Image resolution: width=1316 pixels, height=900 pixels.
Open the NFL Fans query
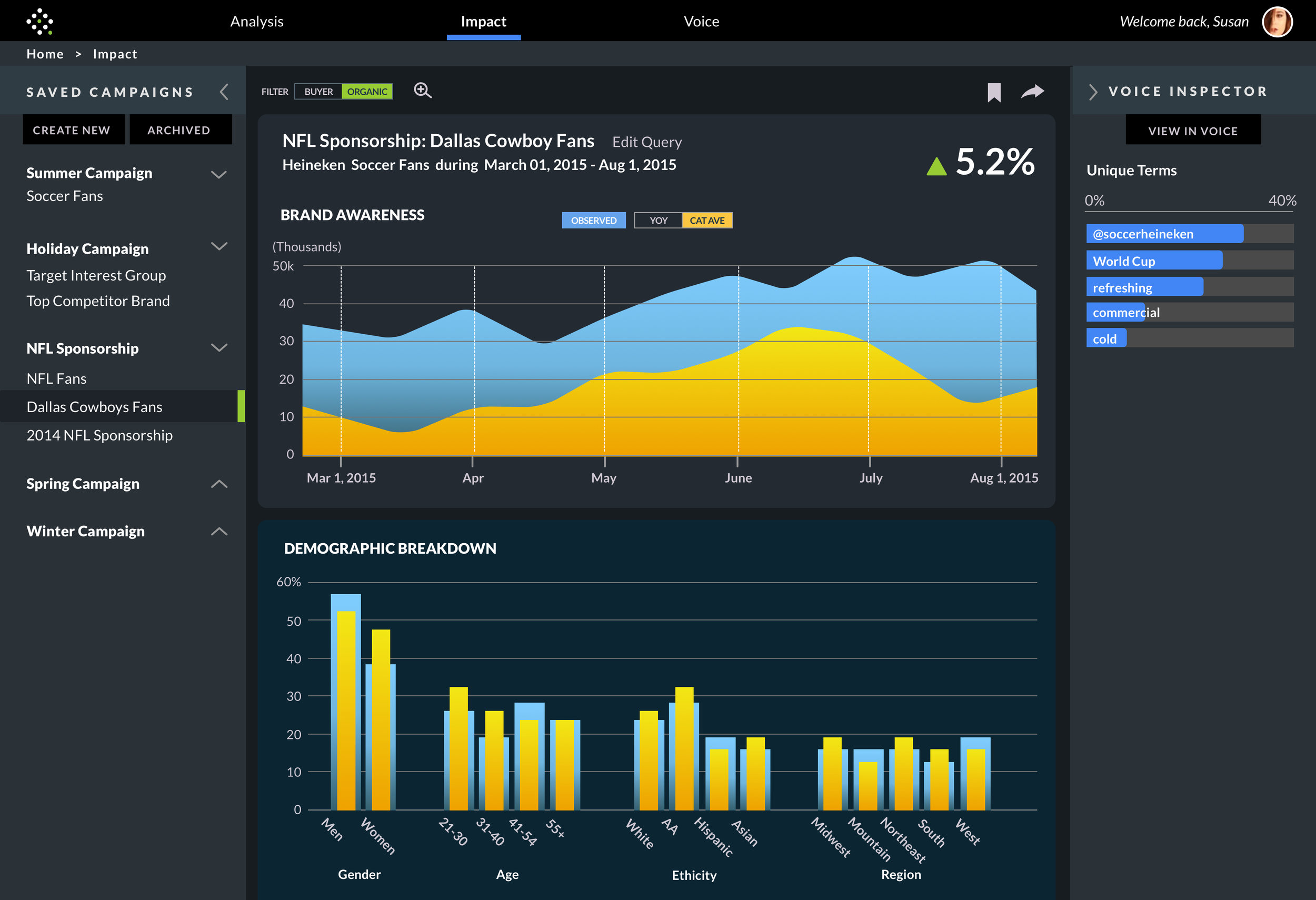click(x=57, y=378)
